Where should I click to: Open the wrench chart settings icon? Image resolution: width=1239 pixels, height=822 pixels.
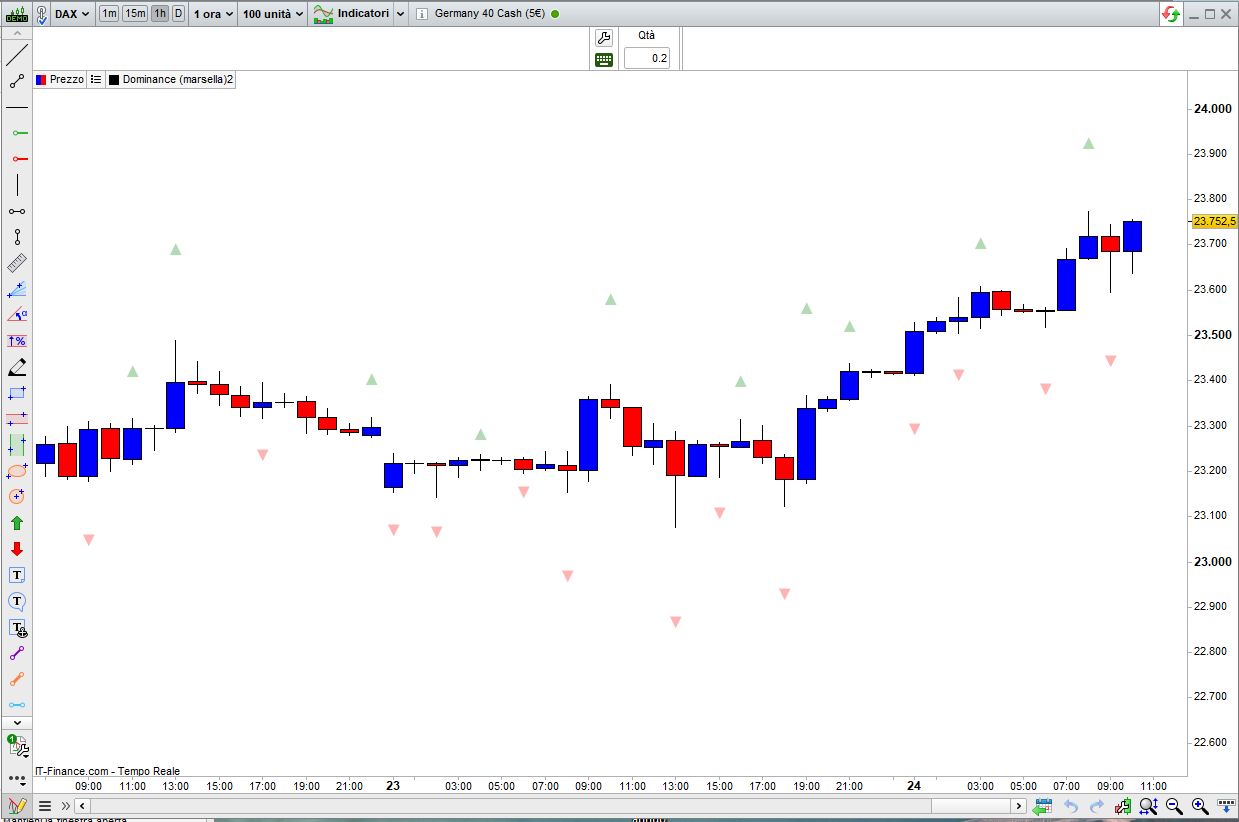(x=603, y=38)
